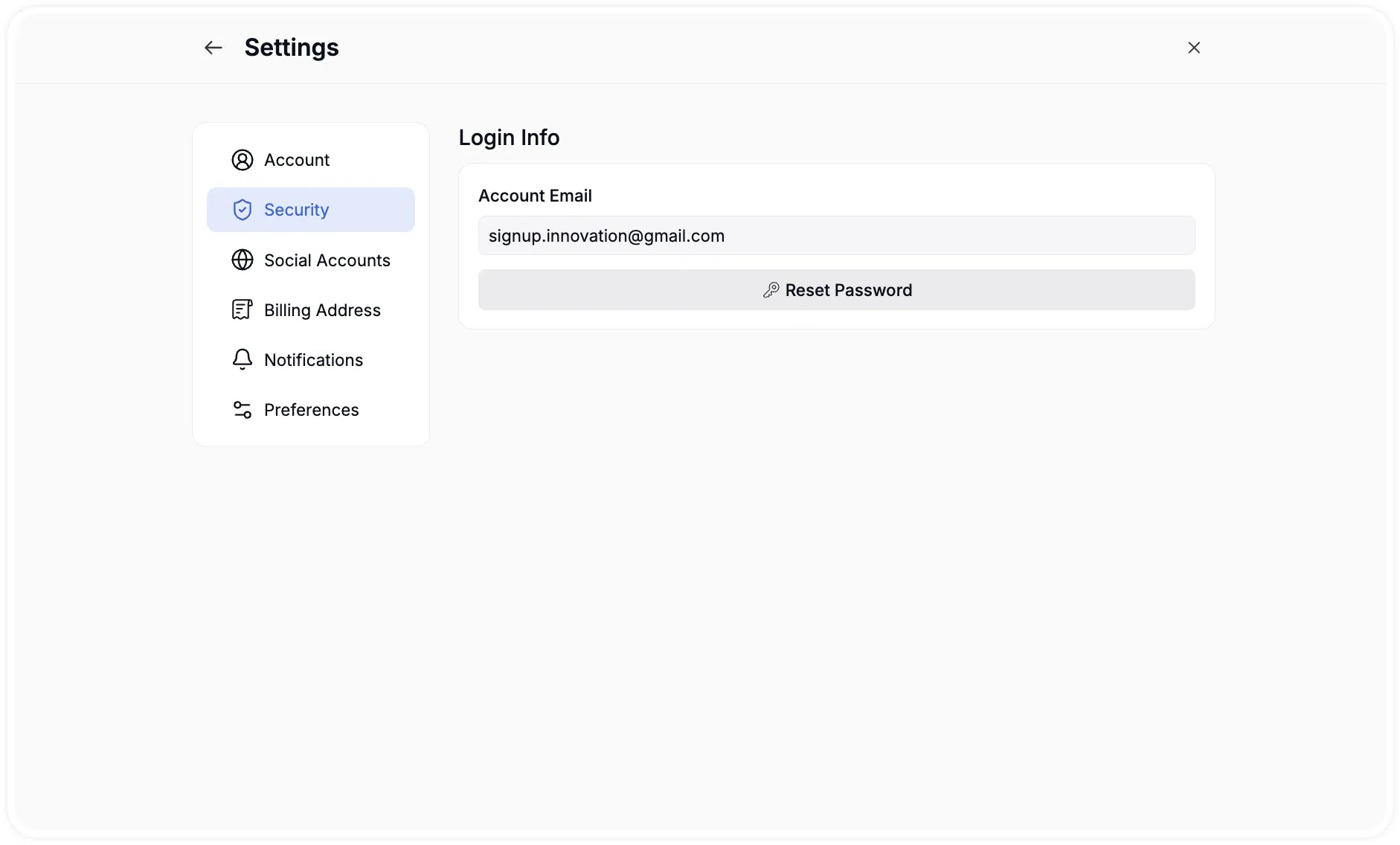Open the Billing Address section
Screen dimensions: 1400x845
point(311,309)
